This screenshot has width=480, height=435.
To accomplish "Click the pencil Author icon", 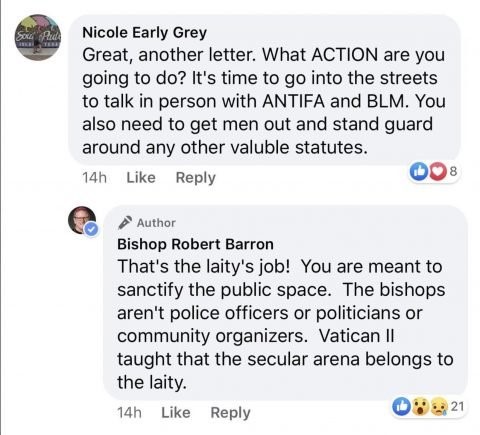I will coord(125,223).
